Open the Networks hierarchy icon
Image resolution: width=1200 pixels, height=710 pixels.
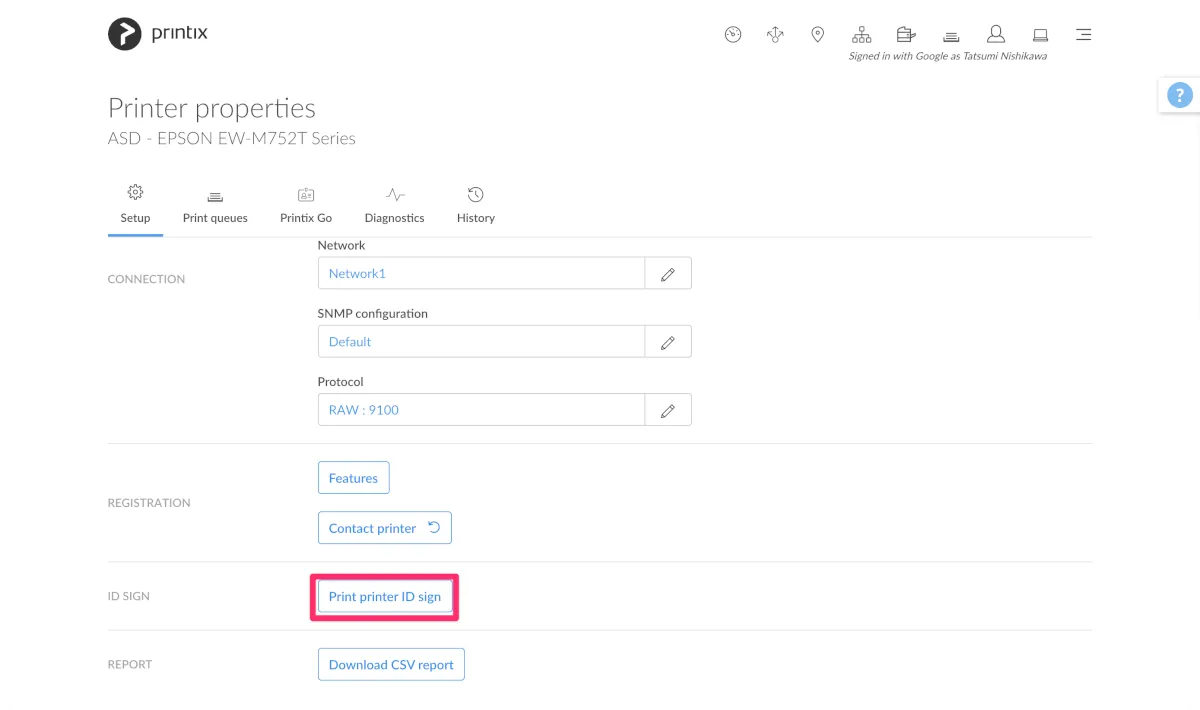[862, 35]
